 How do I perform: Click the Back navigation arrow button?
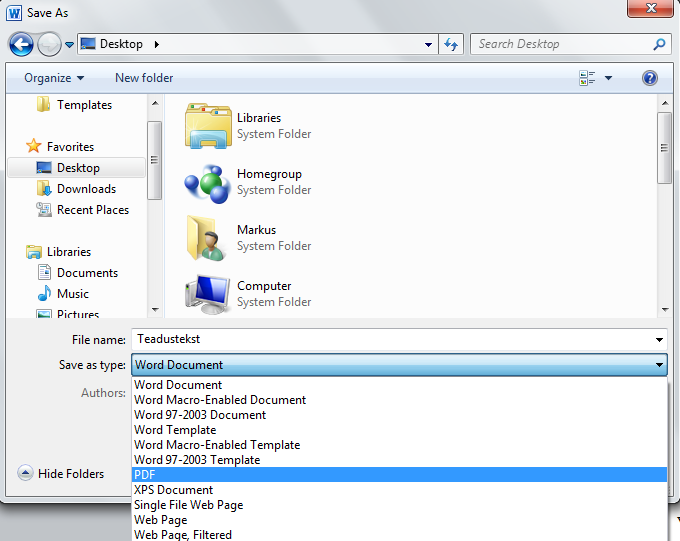coord(21,44)
